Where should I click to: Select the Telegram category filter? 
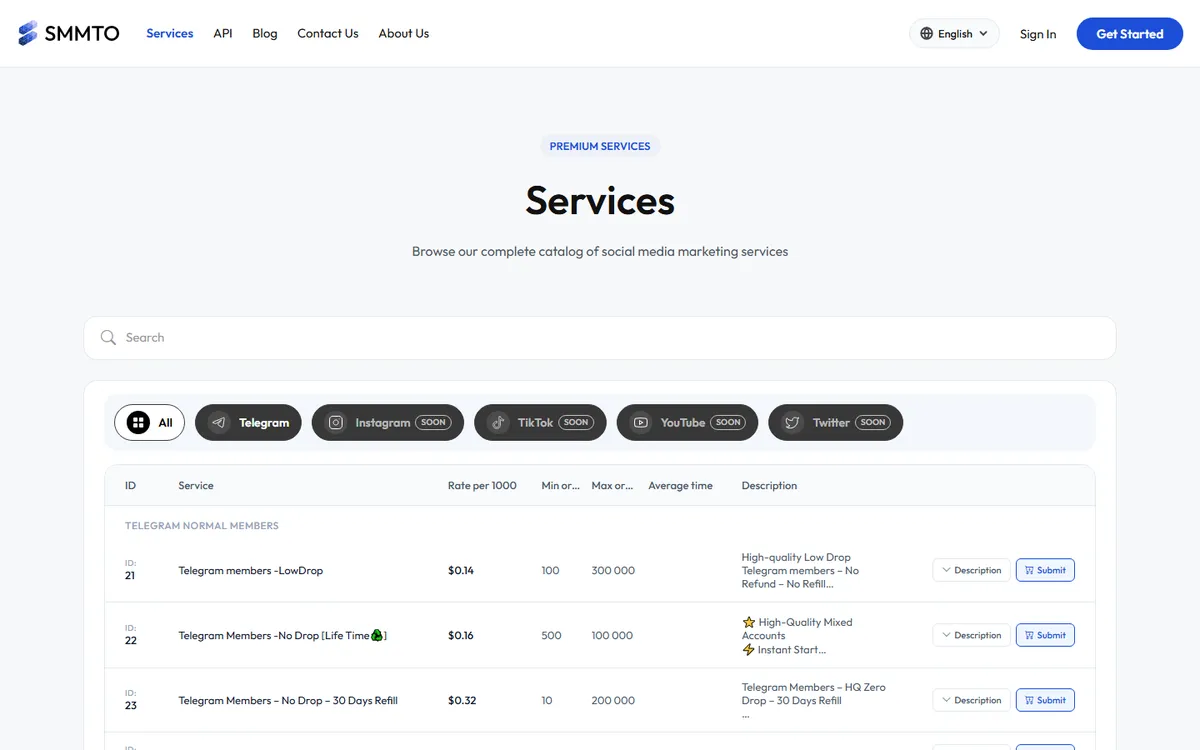(248, 422)
